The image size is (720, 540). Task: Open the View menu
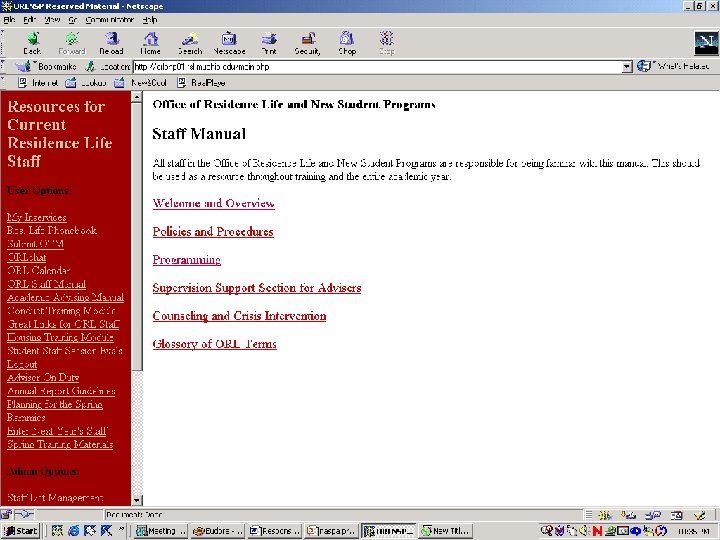[52, 20]
